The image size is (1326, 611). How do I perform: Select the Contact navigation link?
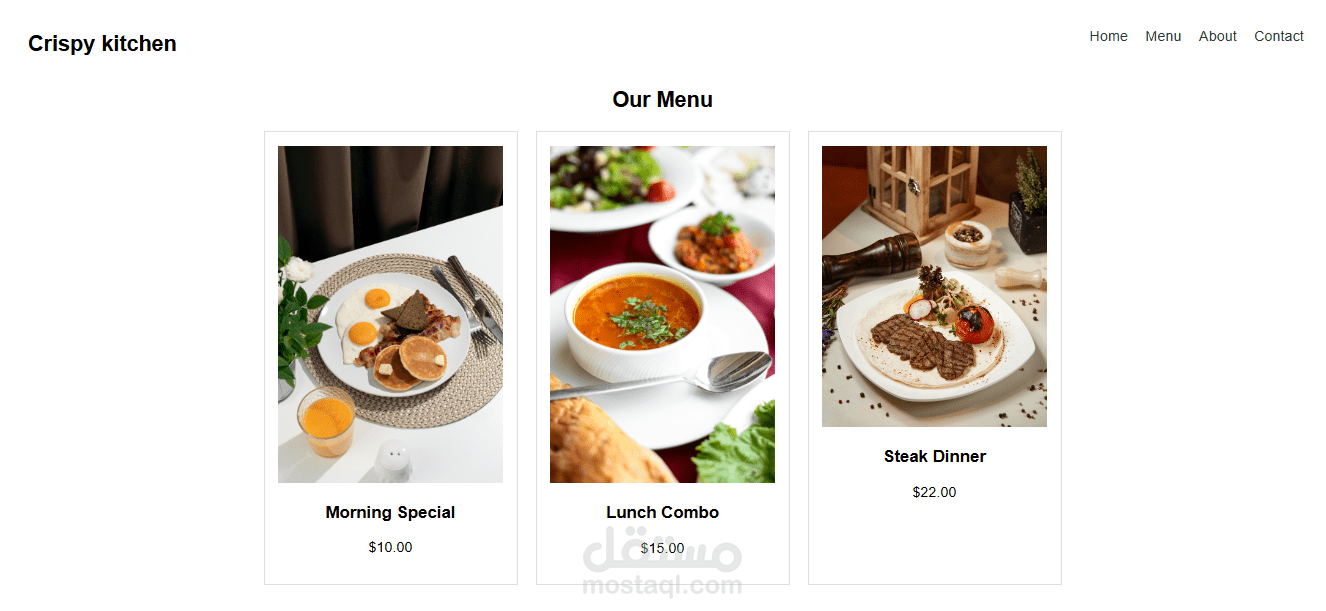click(1279, 36)
